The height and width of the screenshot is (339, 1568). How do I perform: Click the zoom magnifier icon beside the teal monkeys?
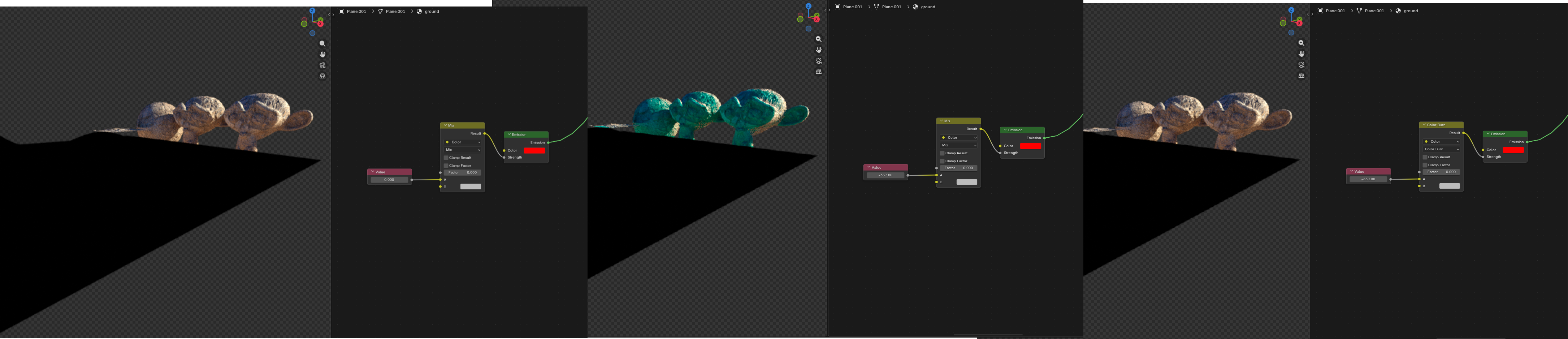click(x=819, y=39)
